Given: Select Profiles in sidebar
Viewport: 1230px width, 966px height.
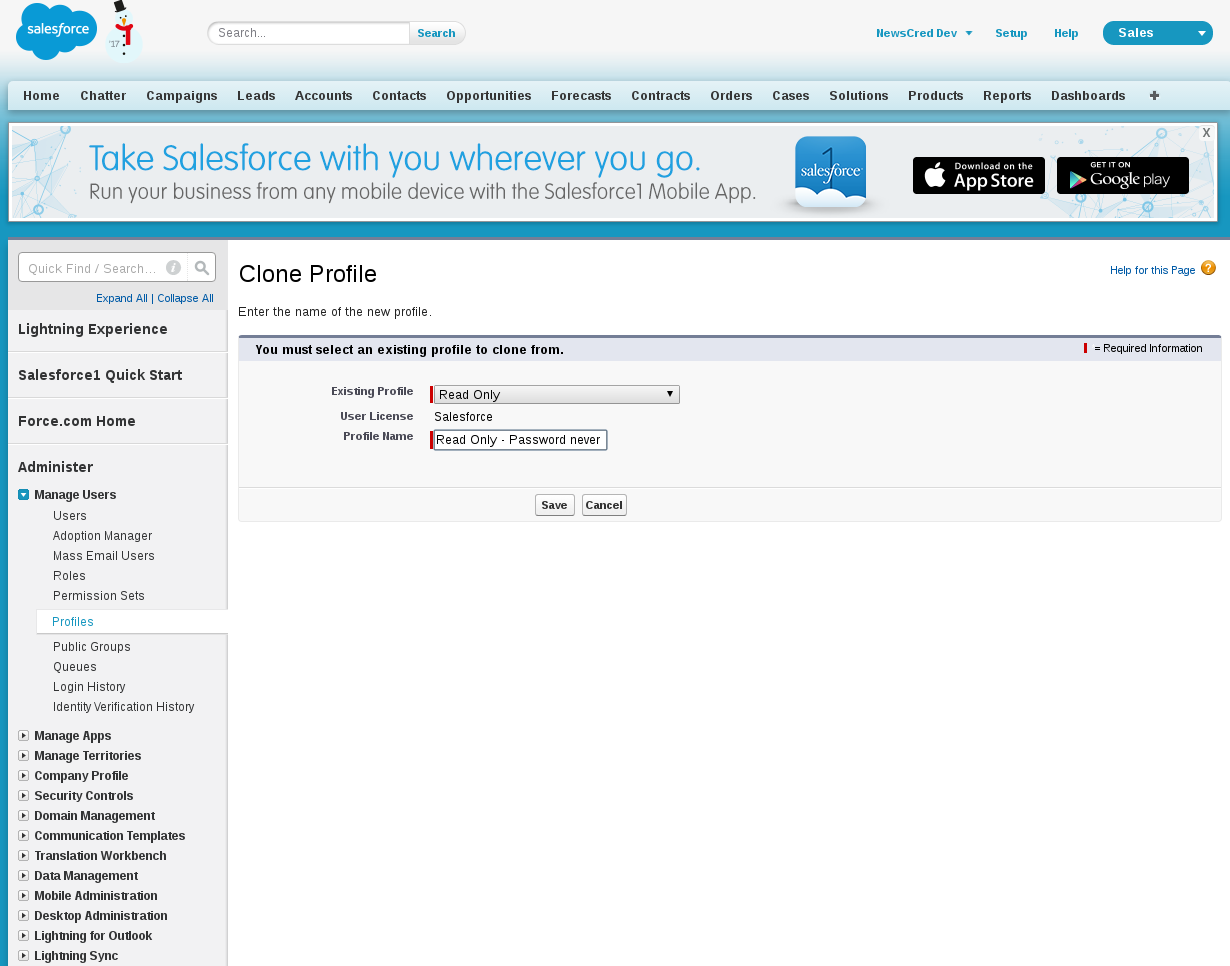Looking at the screenshot, I should (x=73, y=622).
